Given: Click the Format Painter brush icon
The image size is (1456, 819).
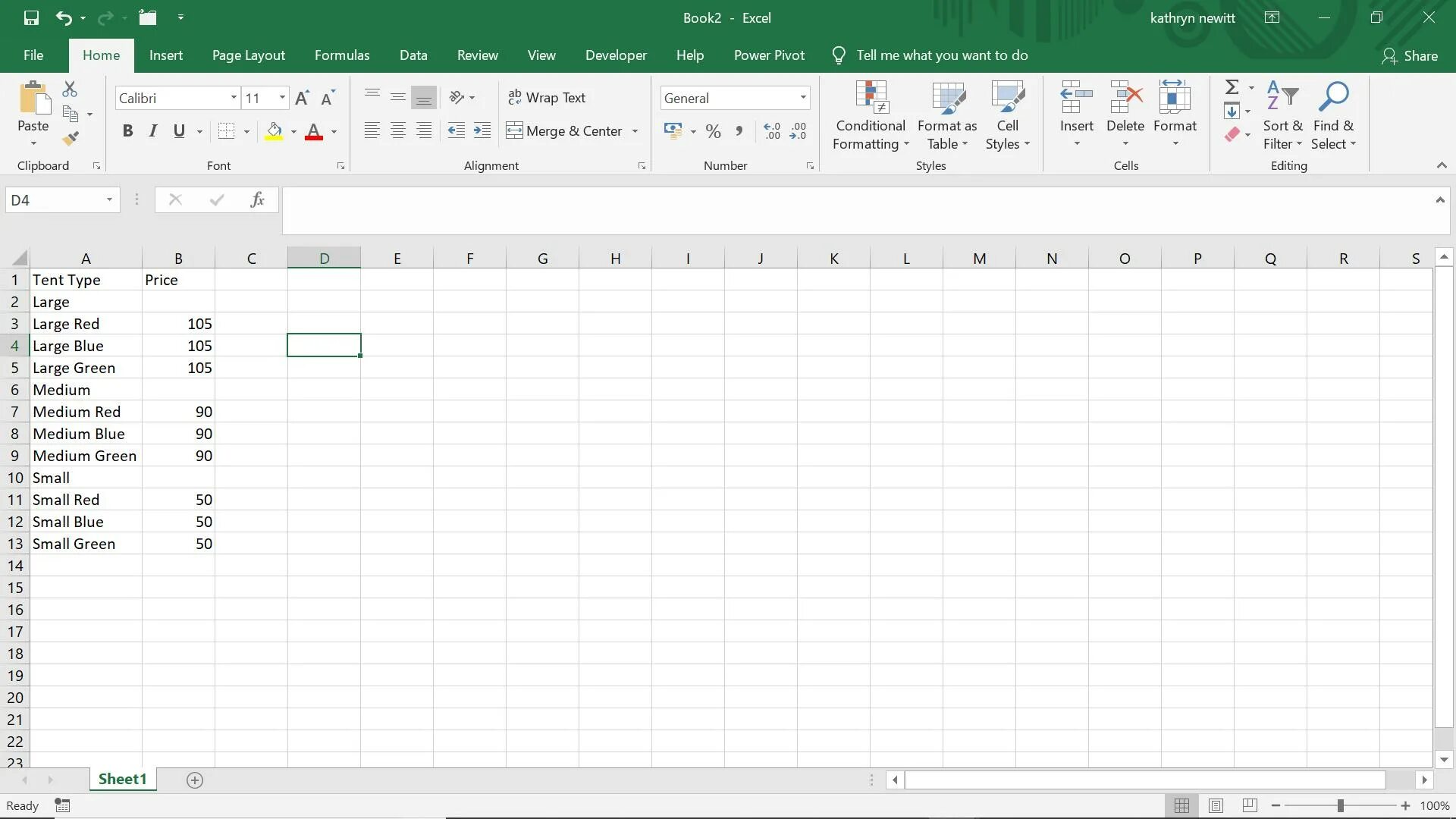Looking at the screenshot, I should (x=70, y=139).
